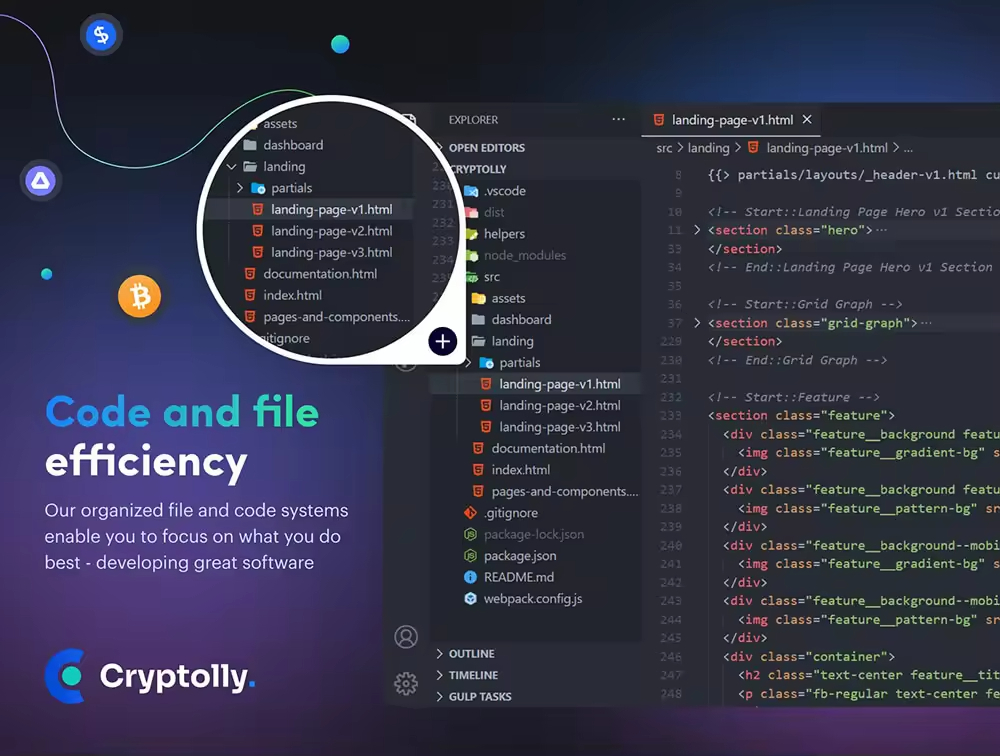This screenshot has height=756, width=1000.
Task: Unfold the hero section at line 11
Action: coord(697,230)
